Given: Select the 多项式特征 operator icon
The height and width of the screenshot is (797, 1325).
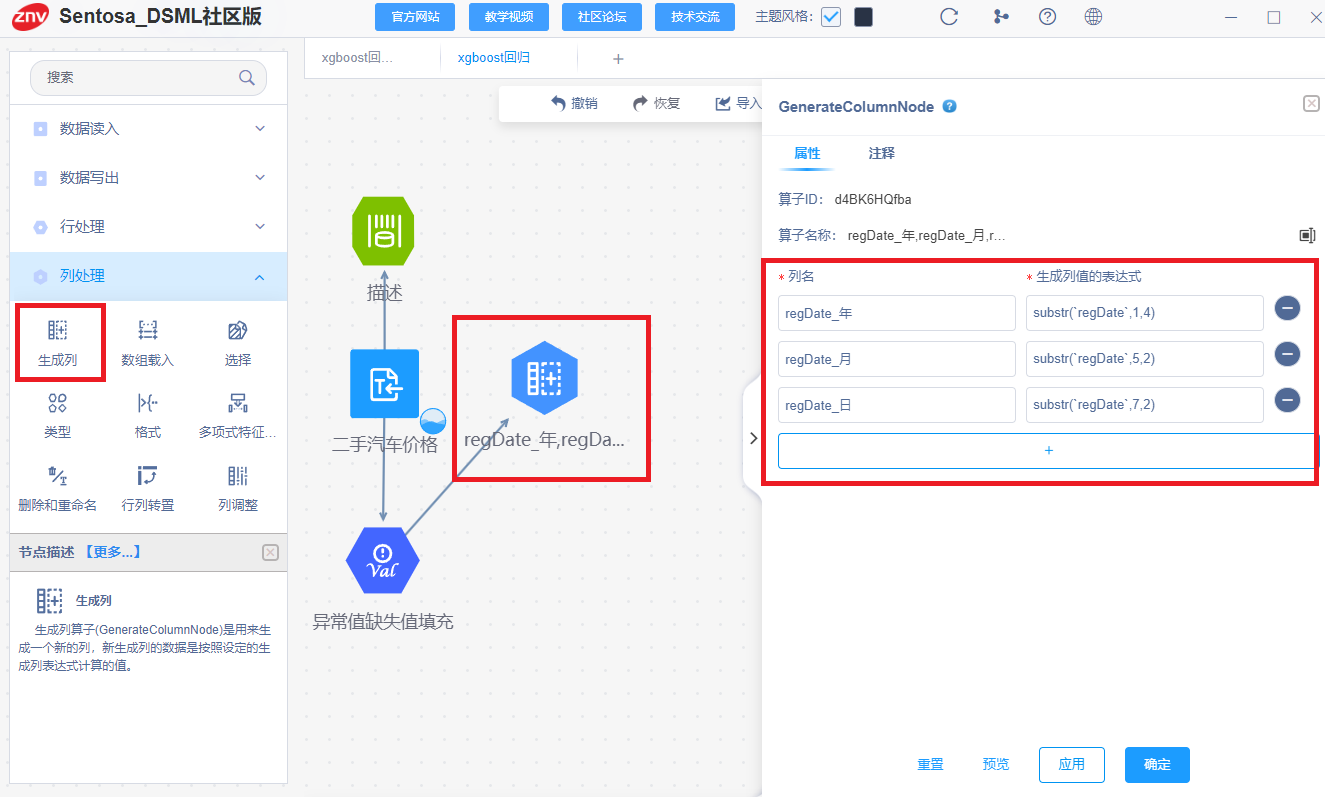Looking at the screenshot, I should (238, 403).
